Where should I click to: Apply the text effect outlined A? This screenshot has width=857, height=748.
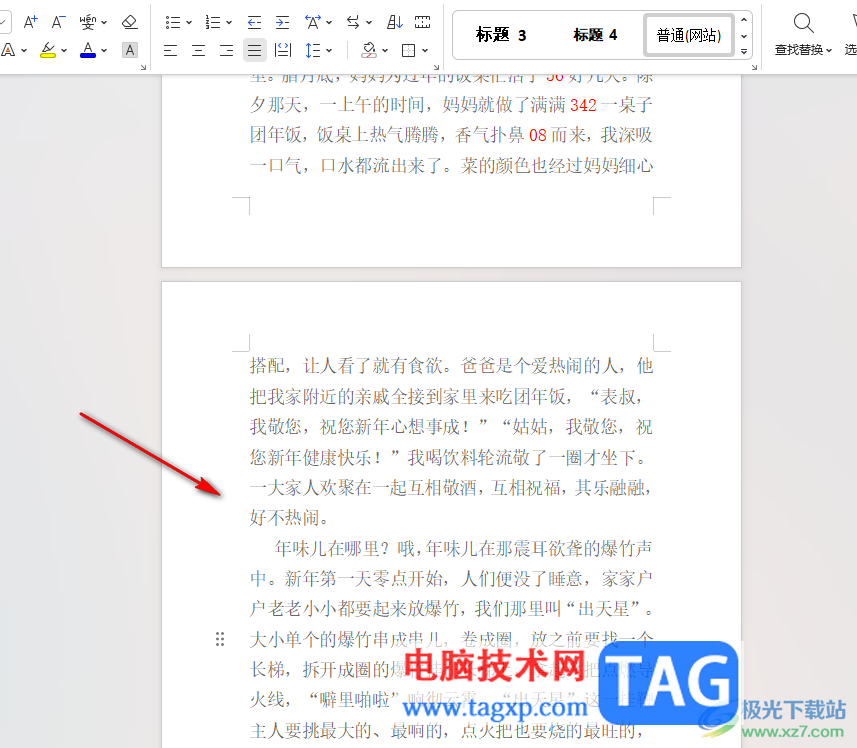(9, 50)
